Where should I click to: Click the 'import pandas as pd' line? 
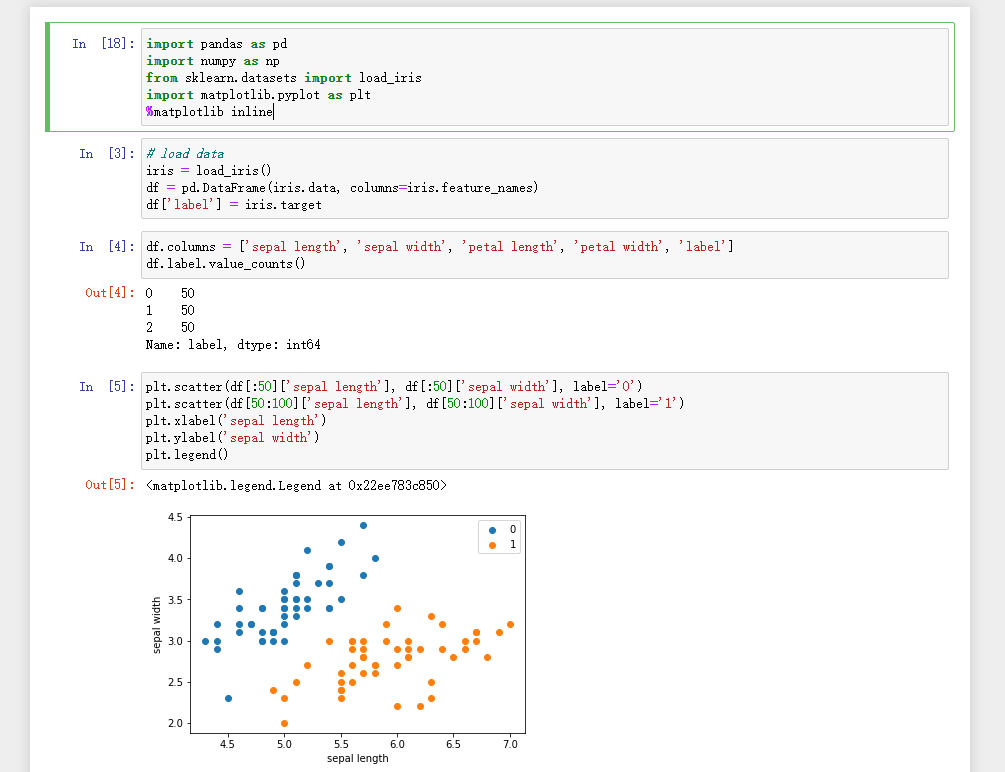tap(217, 44)
